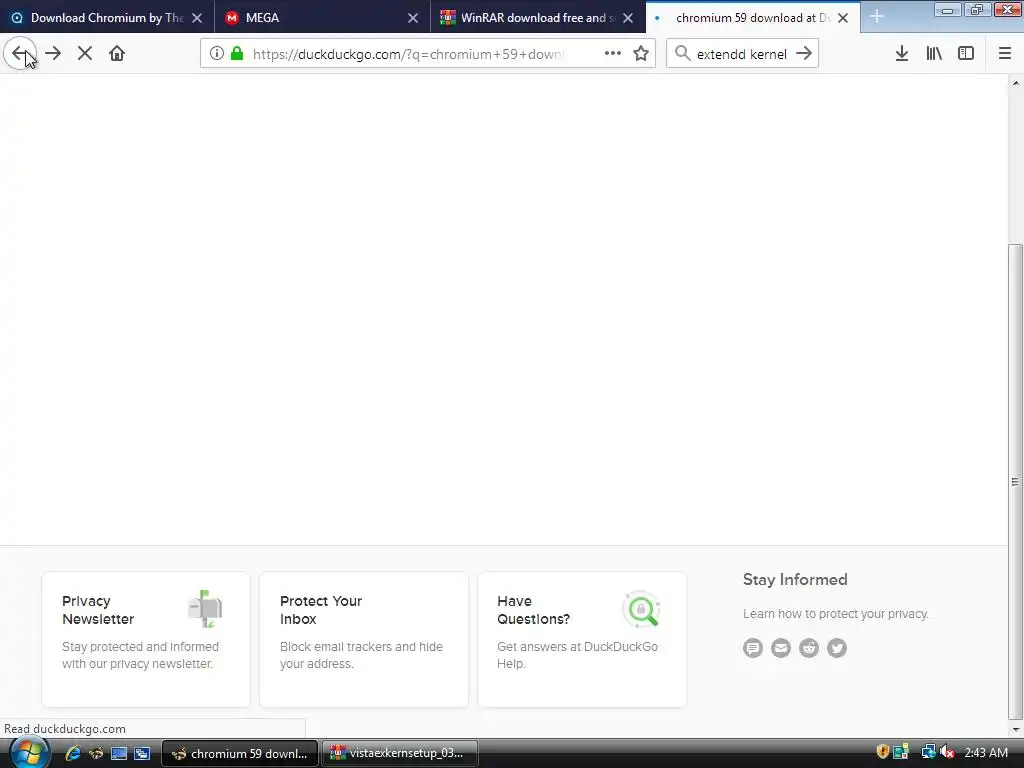Switch to chromium 59 taskbar button
The width and height of the screenshot is (1024, 768).
[x=240, y=754]
